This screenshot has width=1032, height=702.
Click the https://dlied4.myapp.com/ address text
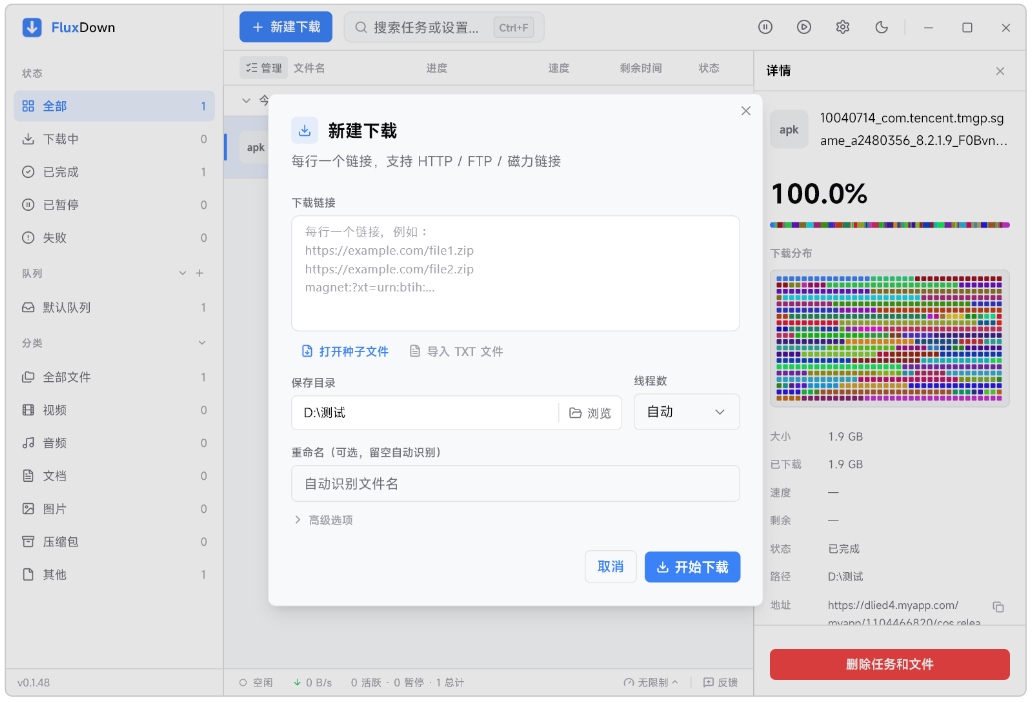point(892,605)
